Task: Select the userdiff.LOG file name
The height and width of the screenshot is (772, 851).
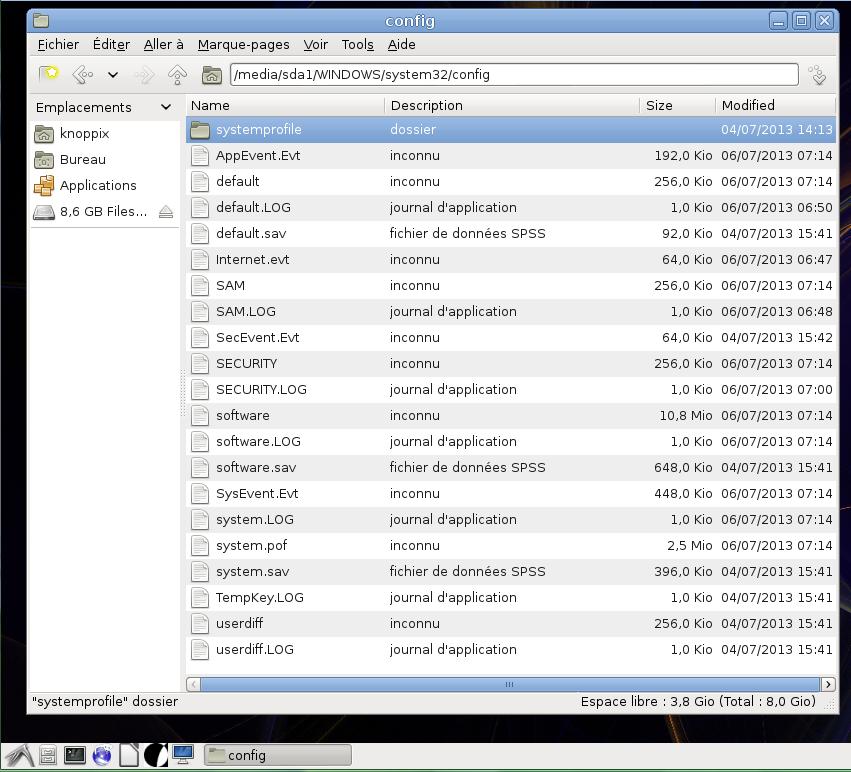Action: (255, 650)
